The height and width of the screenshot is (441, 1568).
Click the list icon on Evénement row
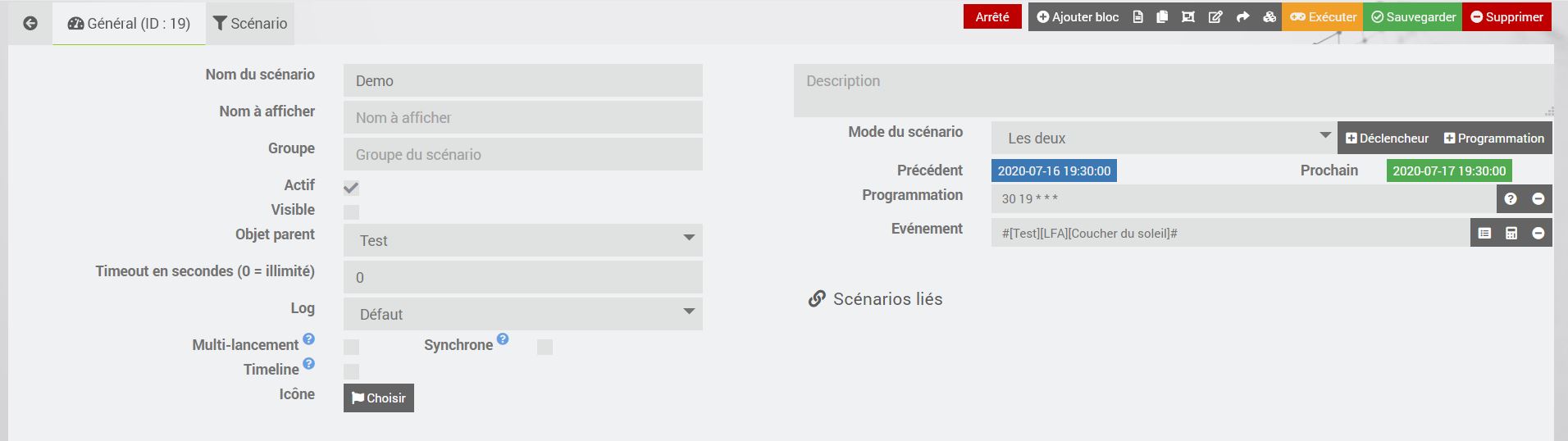[1484, 233]
